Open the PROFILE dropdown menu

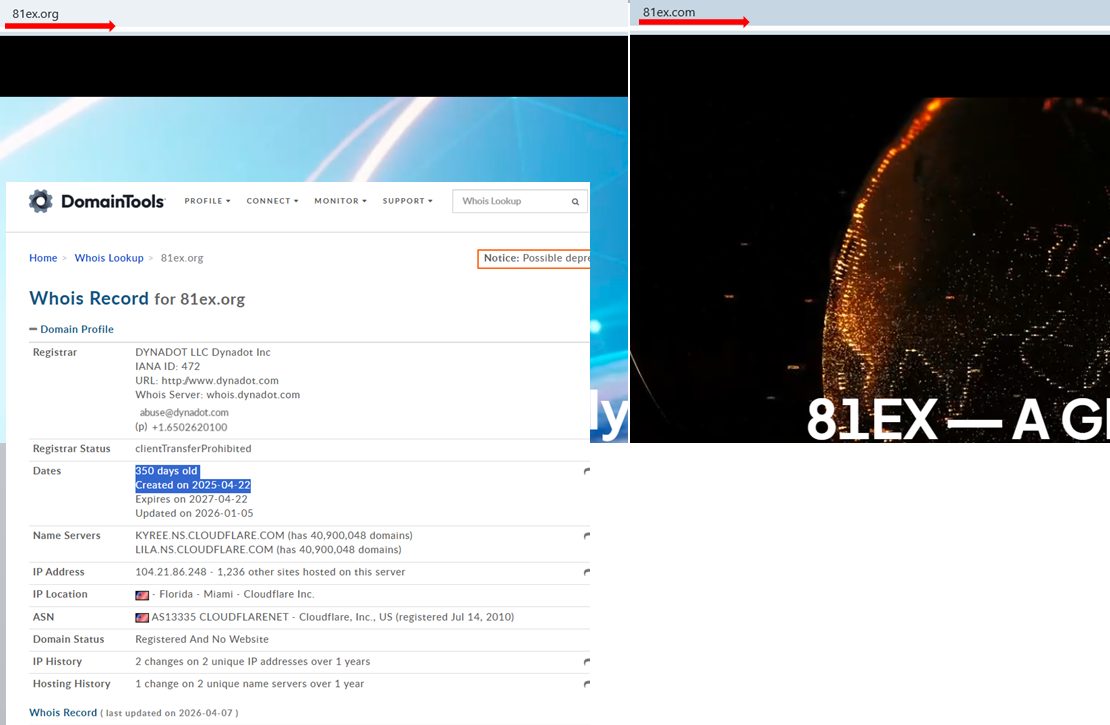tap(207, 201)
